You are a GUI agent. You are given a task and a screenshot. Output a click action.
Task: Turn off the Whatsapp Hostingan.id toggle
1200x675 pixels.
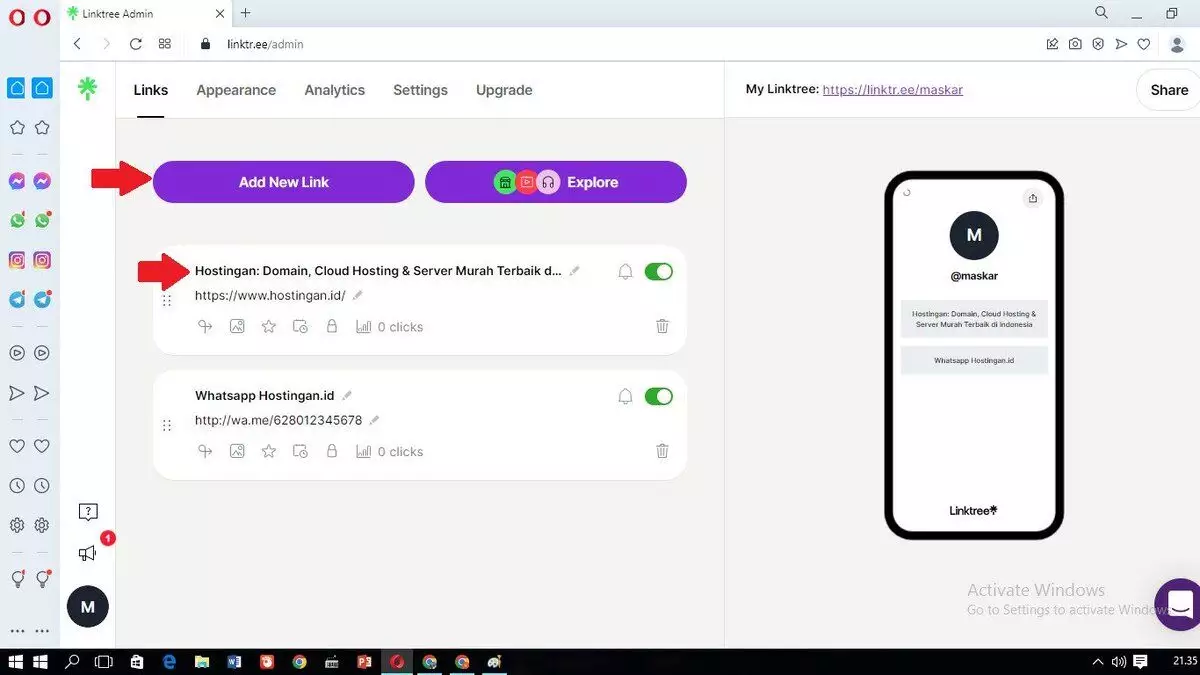pyautogui.click(x=659, y=397)
